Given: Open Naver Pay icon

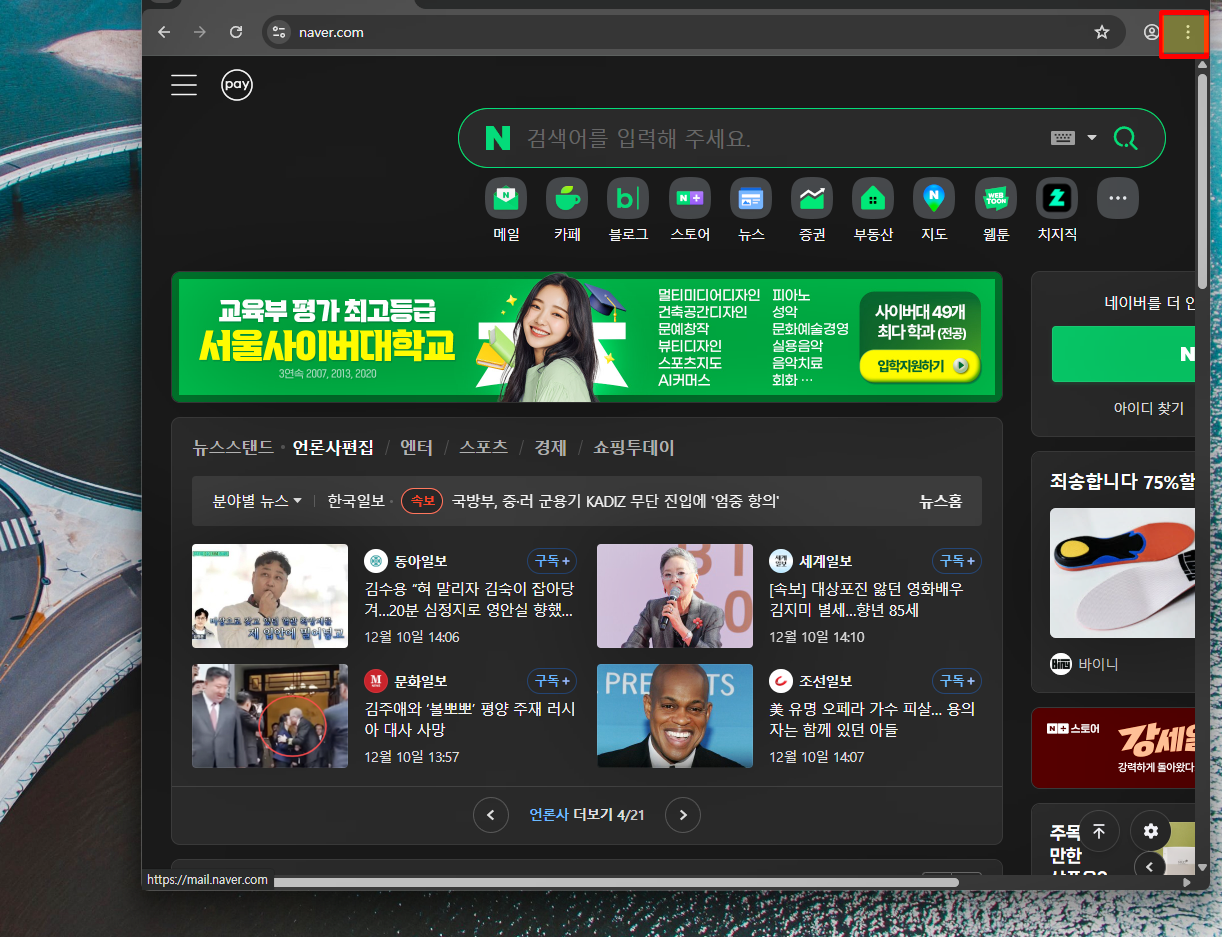Looking at the screenshot, I should click(237, 85).
